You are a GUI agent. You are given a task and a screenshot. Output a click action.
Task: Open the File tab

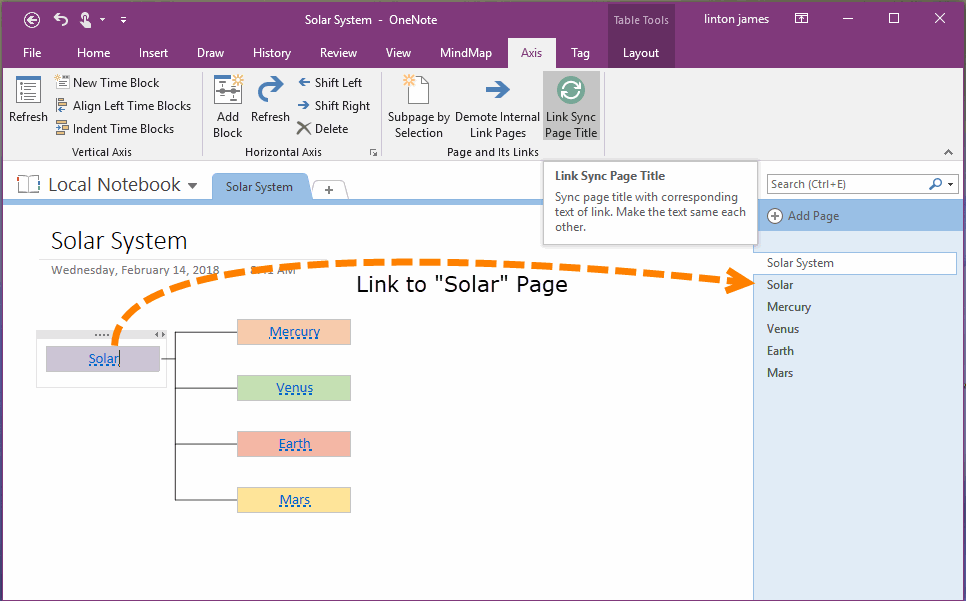click(32, 53)
